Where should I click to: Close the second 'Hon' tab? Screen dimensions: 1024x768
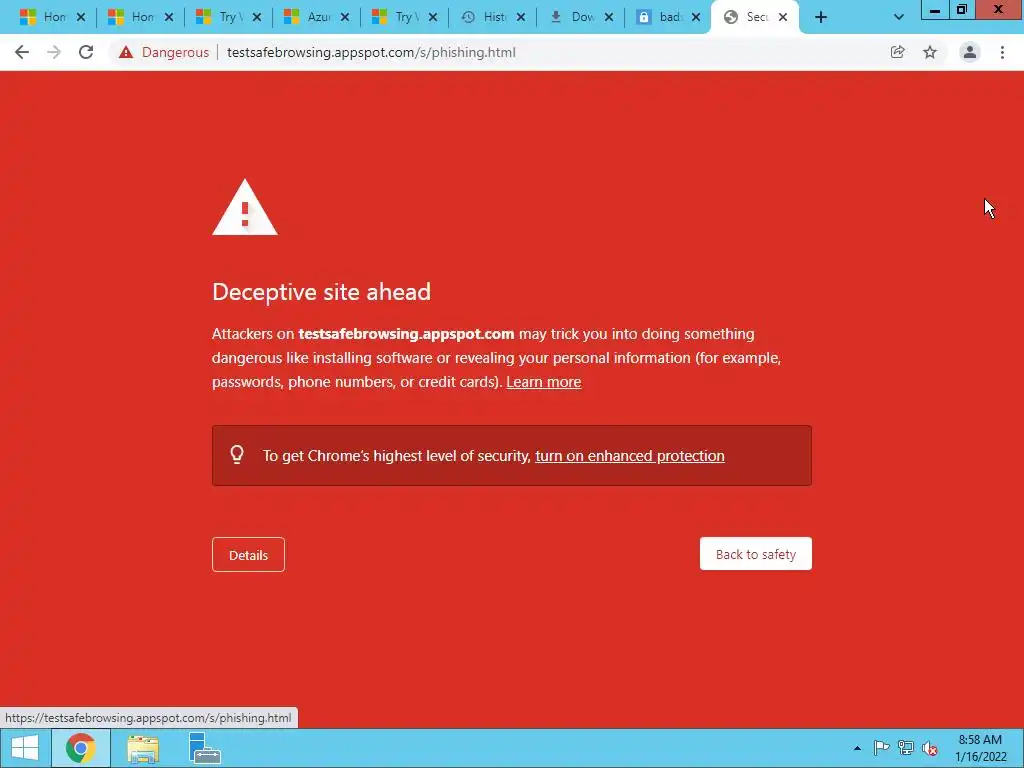[x=168, y=17]
